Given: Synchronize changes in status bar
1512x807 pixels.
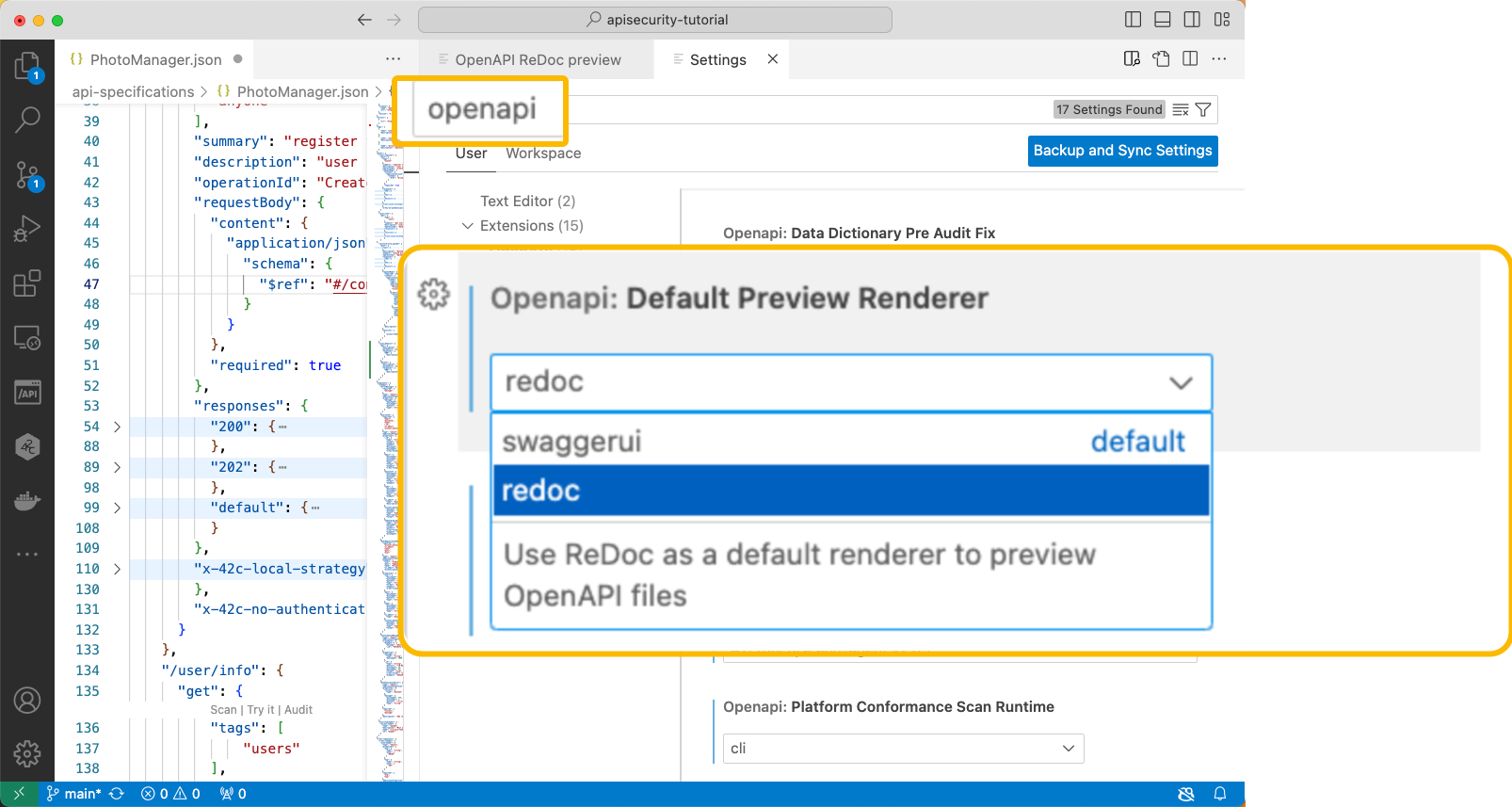Looking at the screenshot, I should pyautogui.click(x=117, y=794).
